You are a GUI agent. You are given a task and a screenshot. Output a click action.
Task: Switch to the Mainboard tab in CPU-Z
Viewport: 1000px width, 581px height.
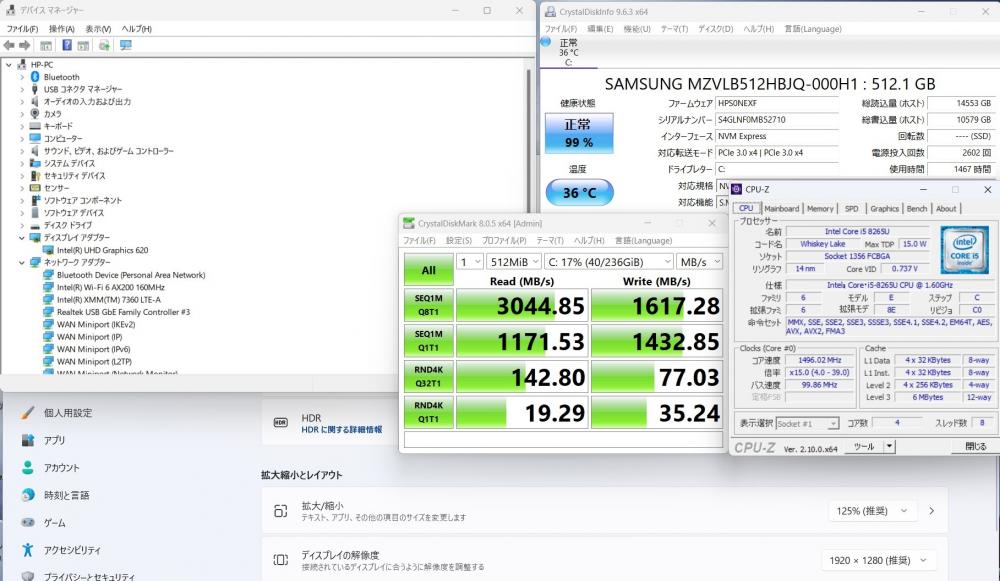click(781, 209)
